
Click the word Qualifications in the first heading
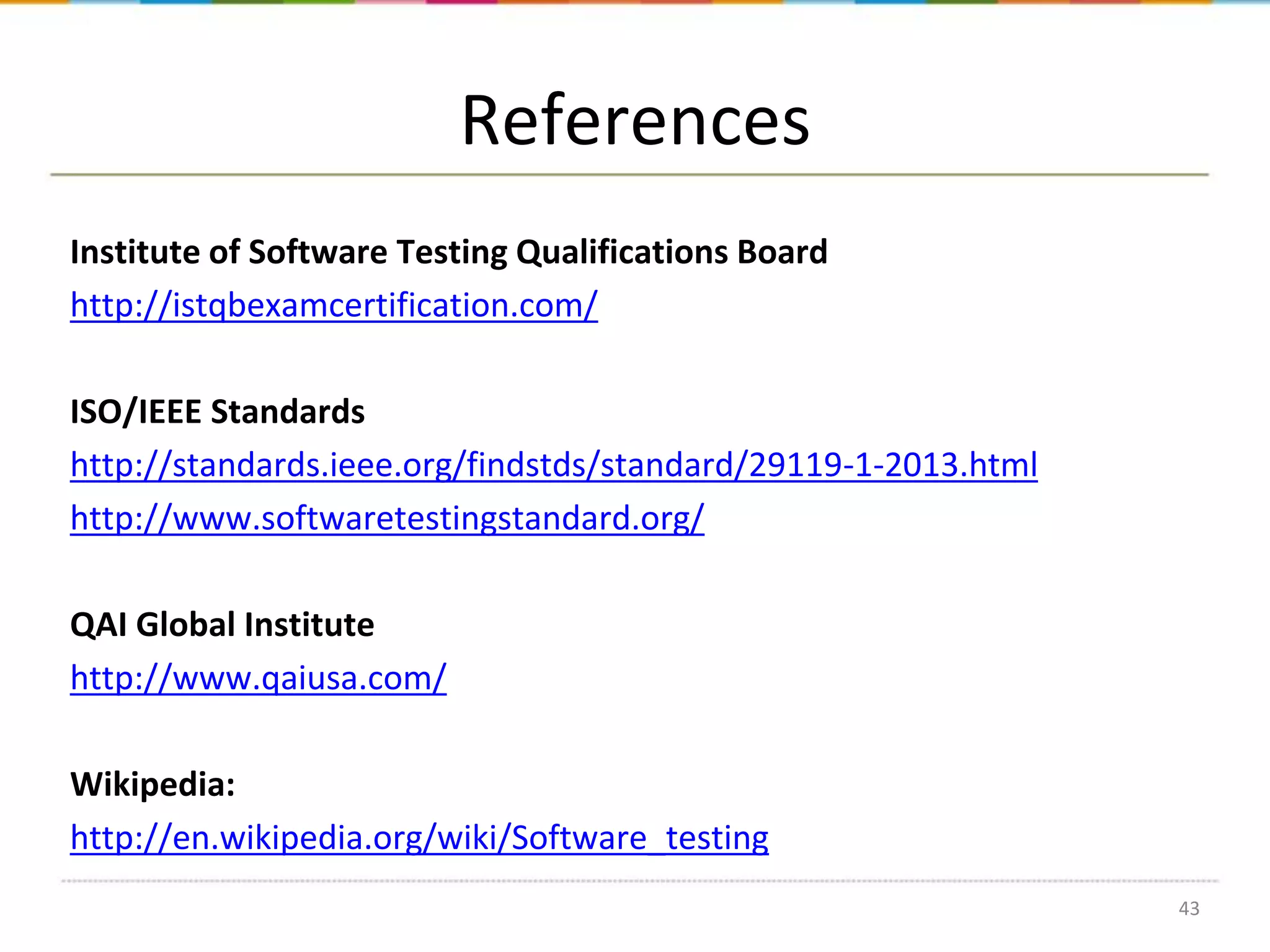(622, 252)
